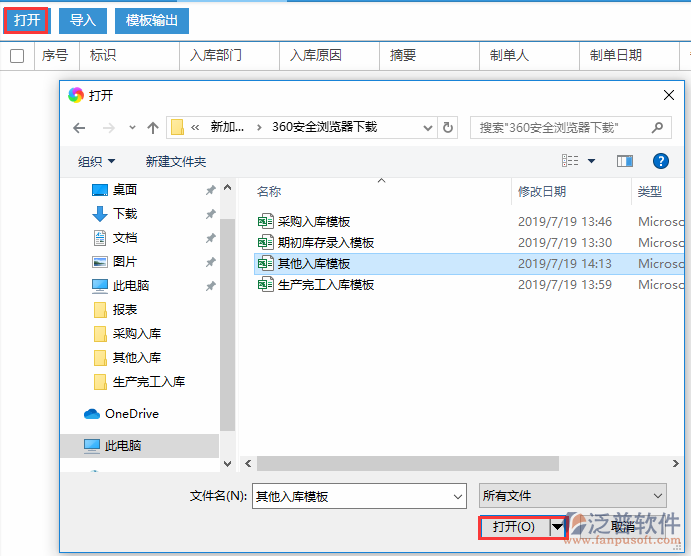This screenshot has height=556, width=691.
Task: Click the 新加... breadcrumb segment
Action: [x=227, y=127]
